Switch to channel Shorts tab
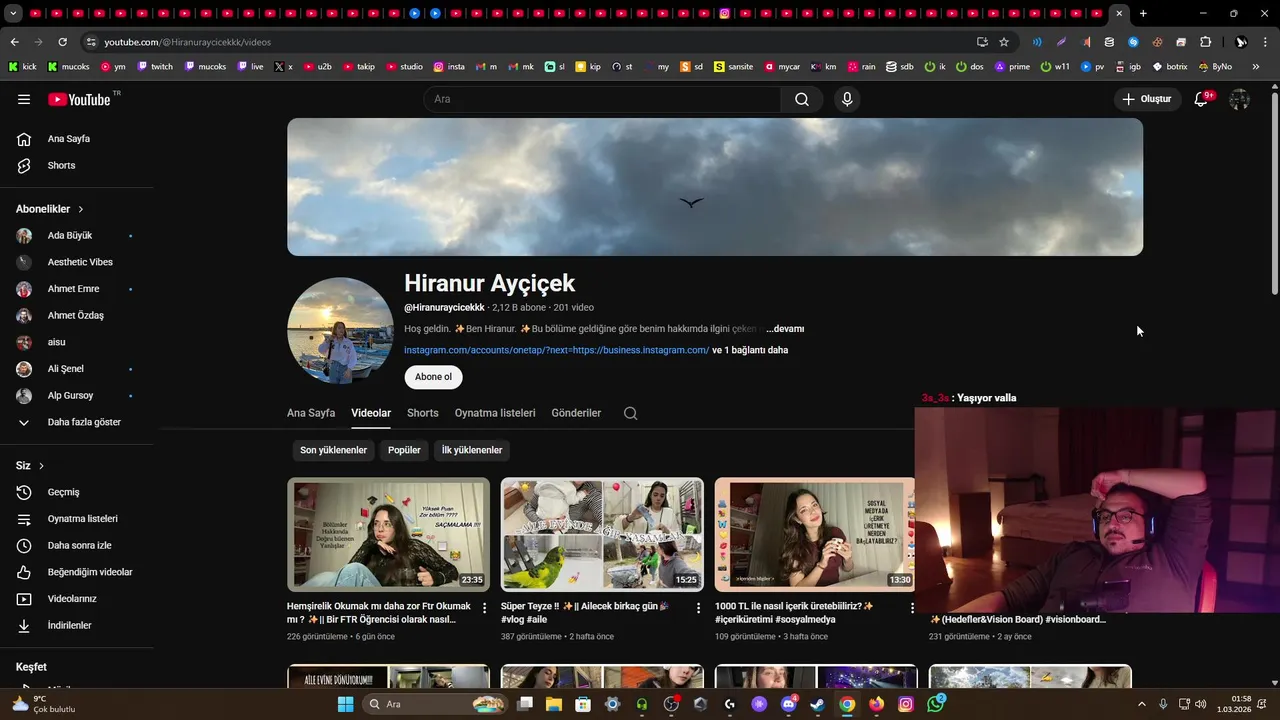1280x720 pixels. (x=423, y=413)
